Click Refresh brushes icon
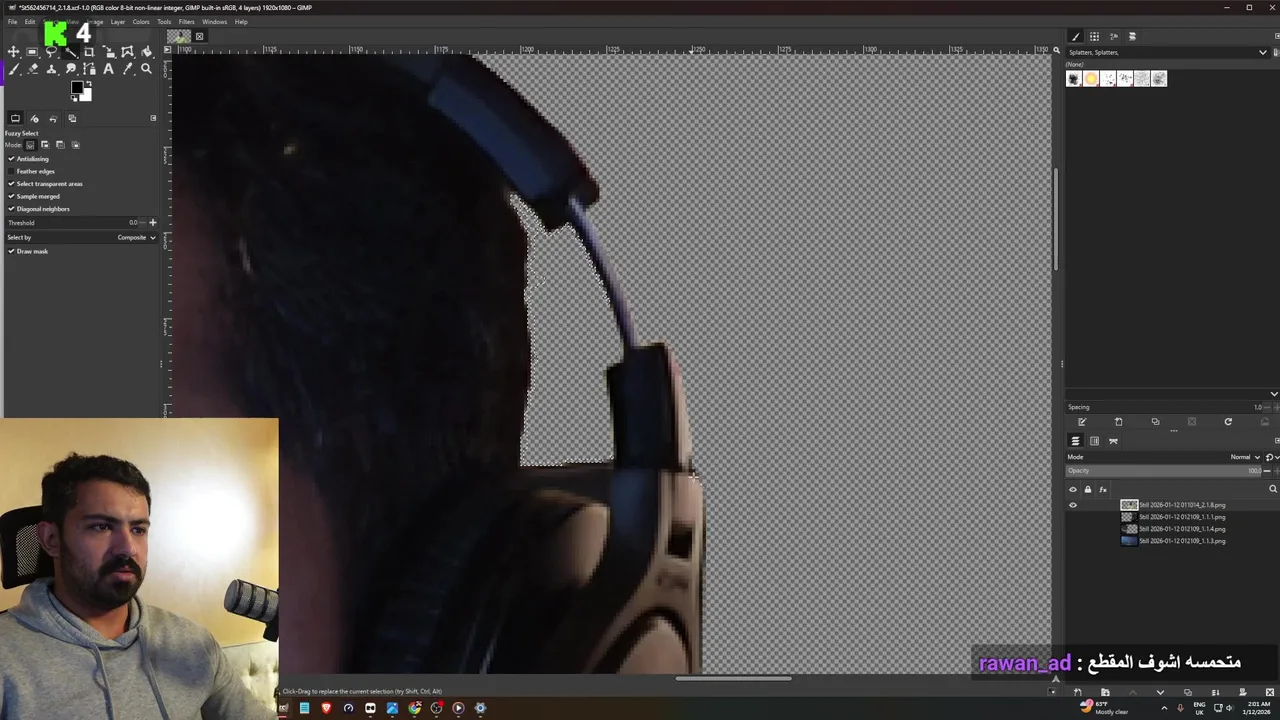Screen dimensions: 1280x720 pyautogui.click(x=1228, y=422)
